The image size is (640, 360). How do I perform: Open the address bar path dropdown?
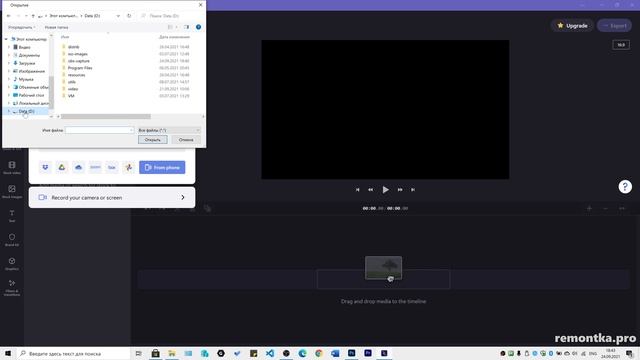118,16
